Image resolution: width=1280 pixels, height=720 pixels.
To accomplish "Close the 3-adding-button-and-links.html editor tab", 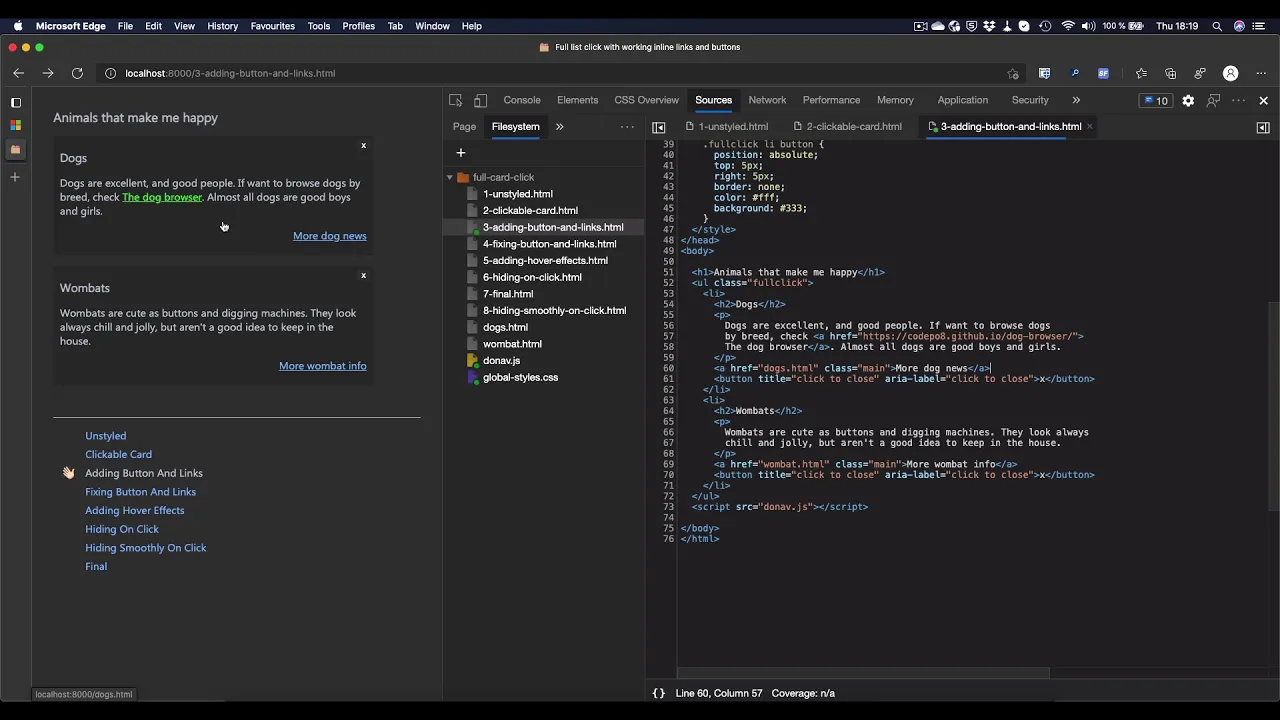I will (1089, 127).
